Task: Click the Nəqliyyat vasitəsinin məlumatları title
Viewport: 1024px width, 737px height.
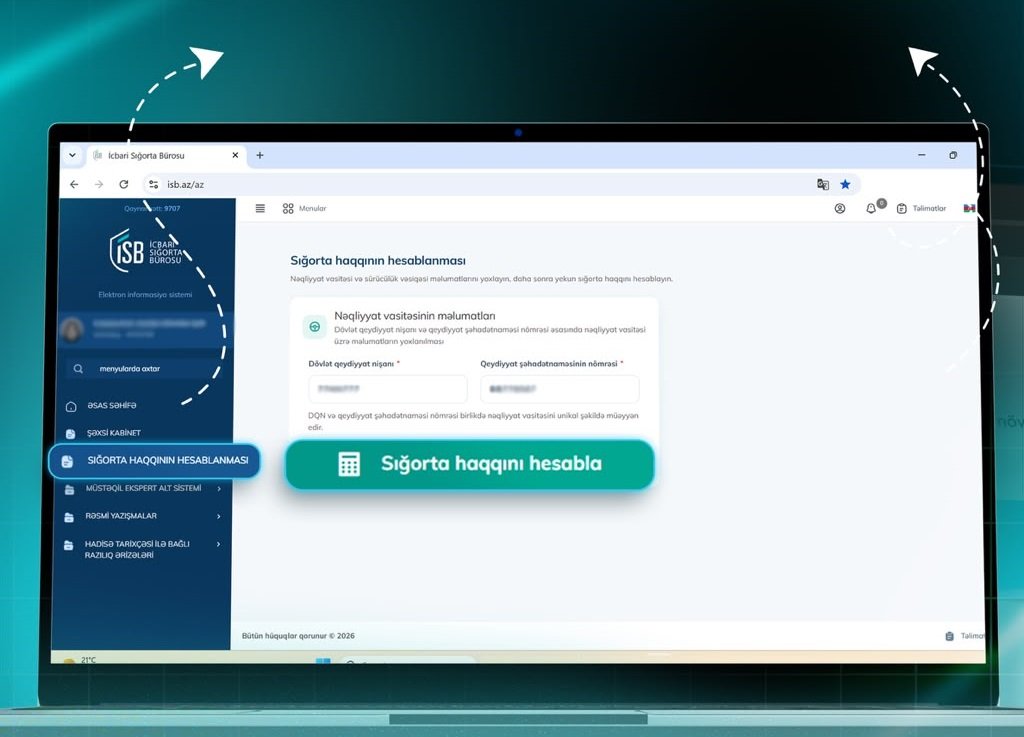Action: click(x=415, y=316)
